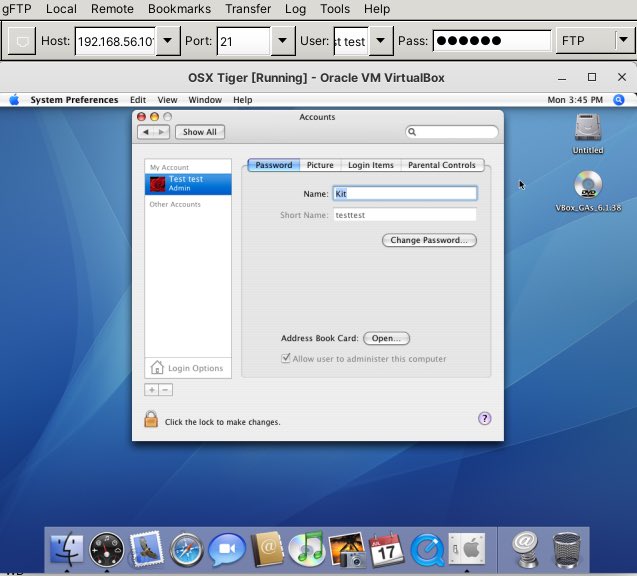Open the Dashboard icon in the Dock
The image size is (637, 576).
[106, 549]
